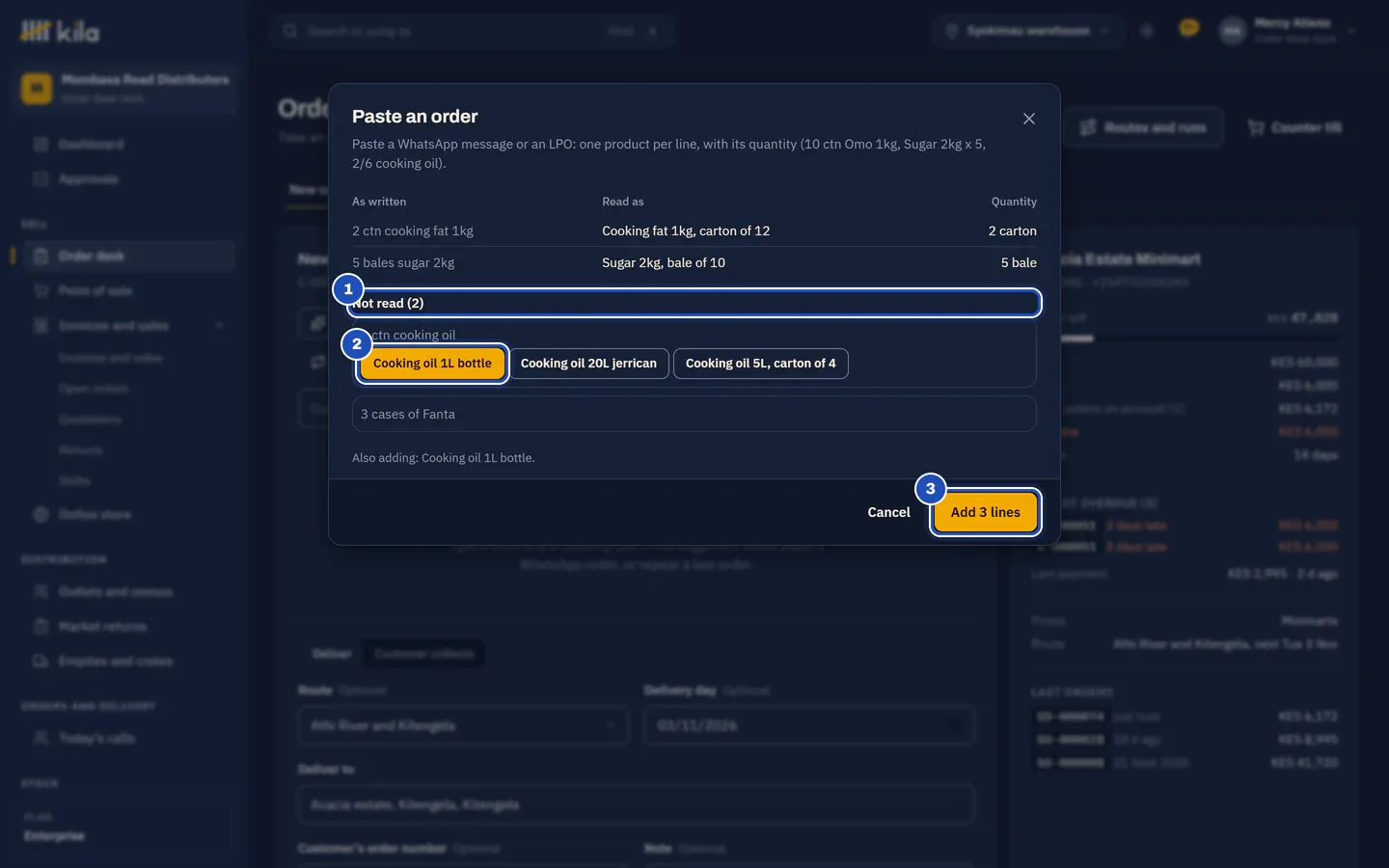The height and width of the screenshot is (868, 1389).
Task: Close the Paste an order dialog
Action: coord(1029,119)
